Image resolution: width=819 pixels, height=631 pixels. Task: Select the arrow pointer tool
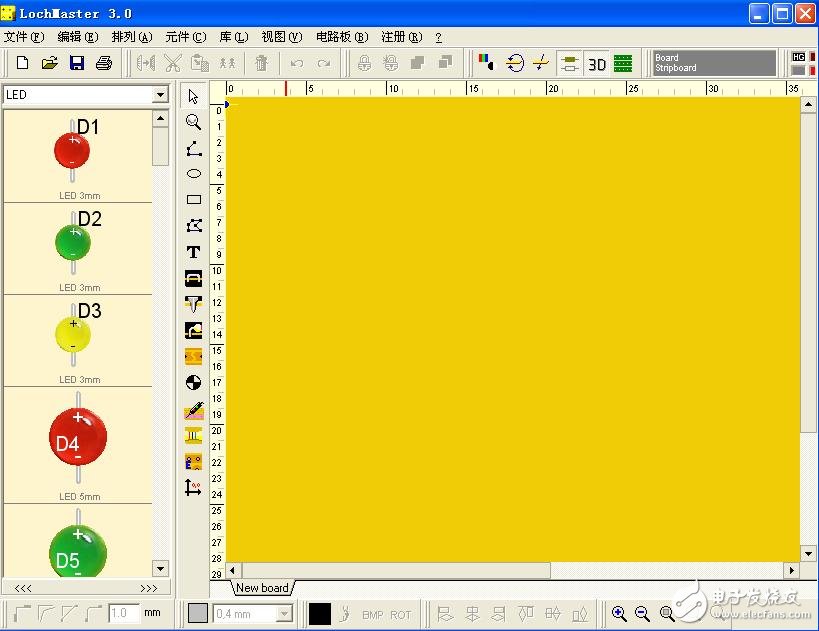[194, 97]
